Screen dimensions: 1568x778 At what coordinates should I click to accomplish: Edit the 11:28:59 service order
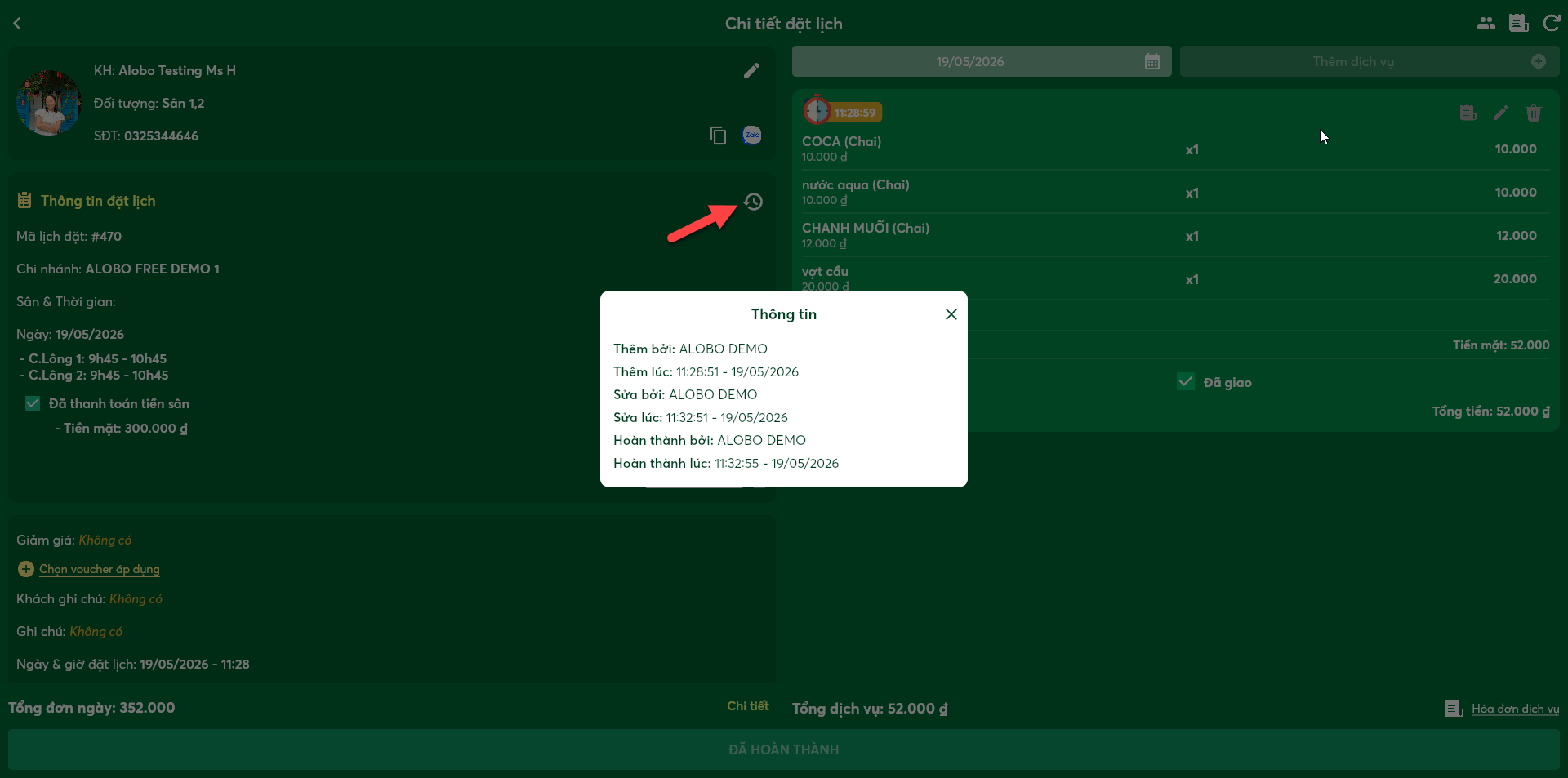point(1500,113)
